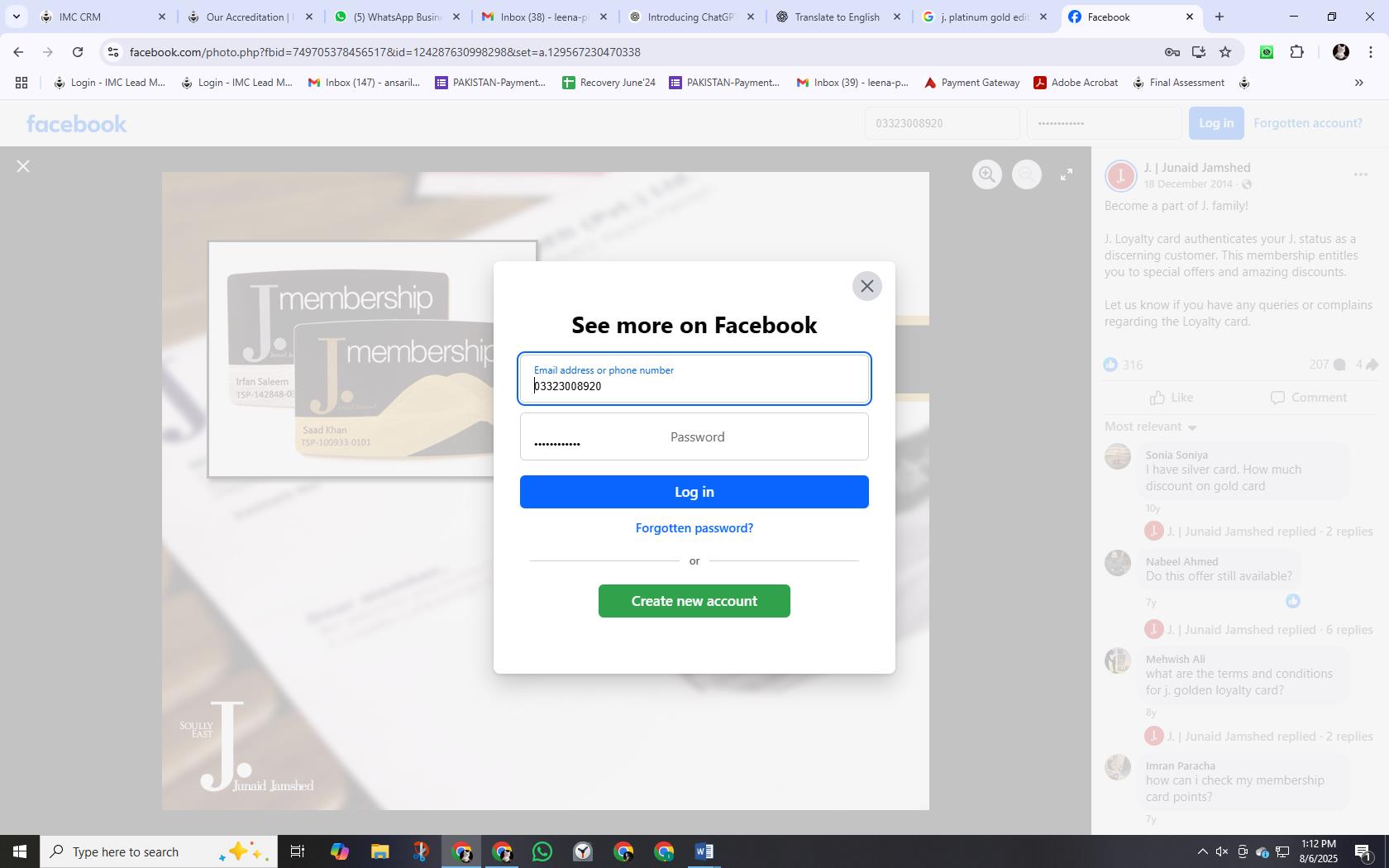This screenshot has width=1389, height=868.
Task: Open Imran Paracha's profile link
Action: coord(1180,765)
